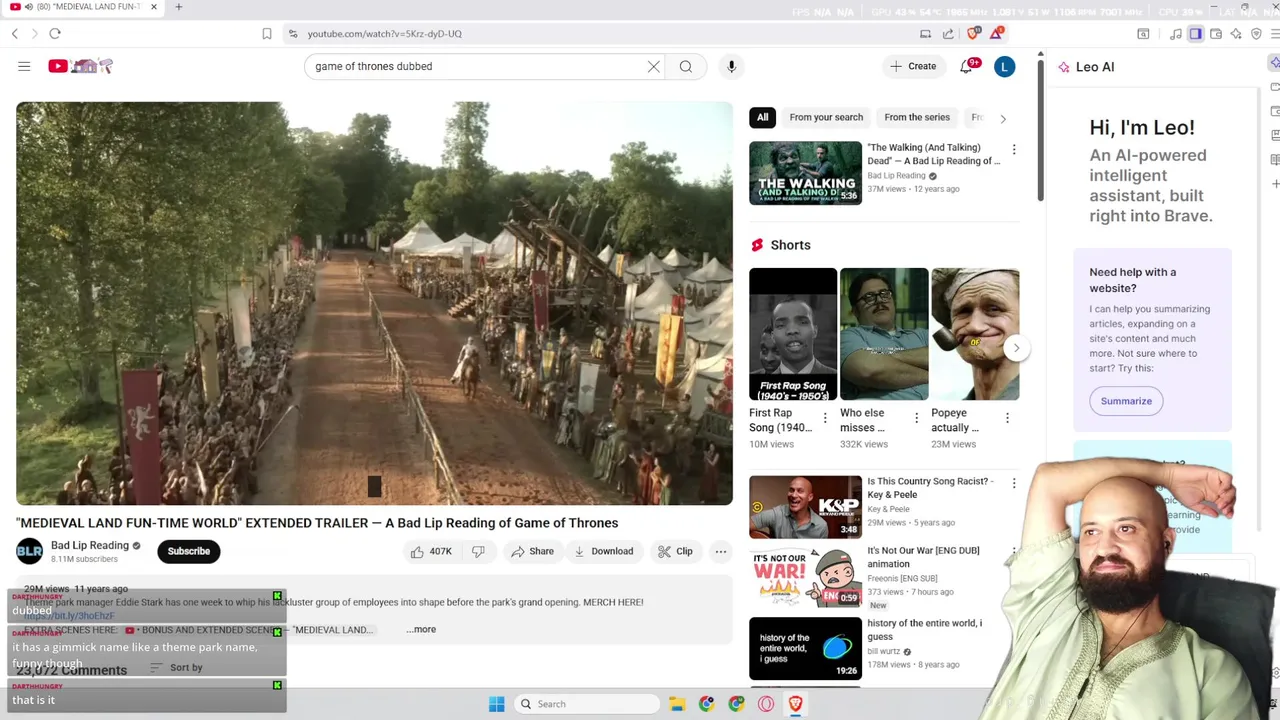Viewport: 1280px width, 720px height.
Task: Switch to the 'MEDIEVAL LAND FUN-T' browser tab
Action: coord(84,7)
